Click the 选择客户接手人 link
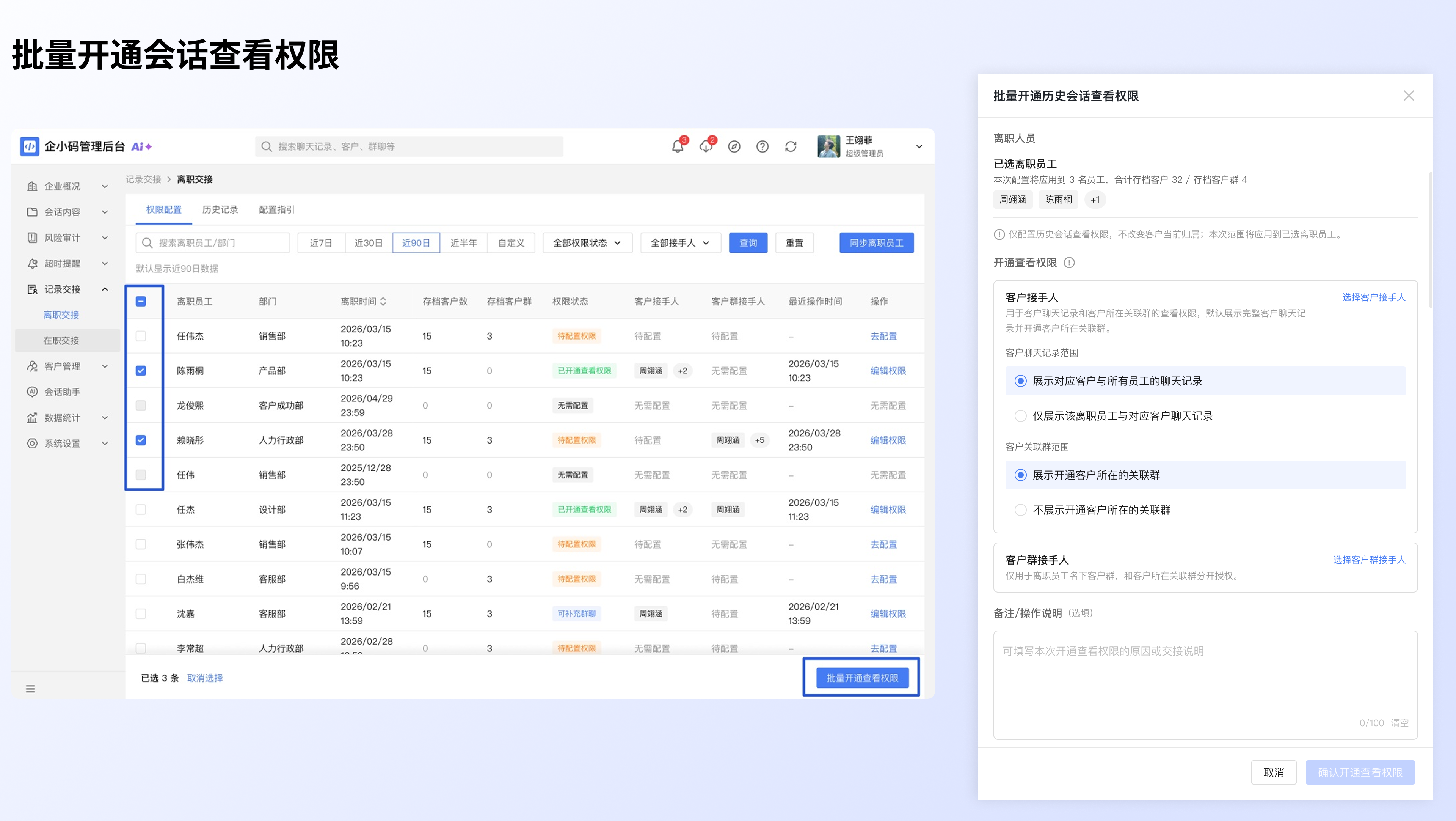The width and height of the screenshot is (1456, 821). 1373,297
